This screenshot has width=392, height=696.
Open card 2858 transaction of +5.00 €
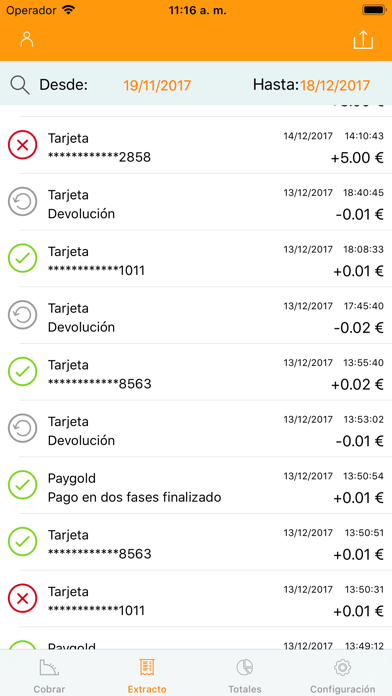coord(196,145)
